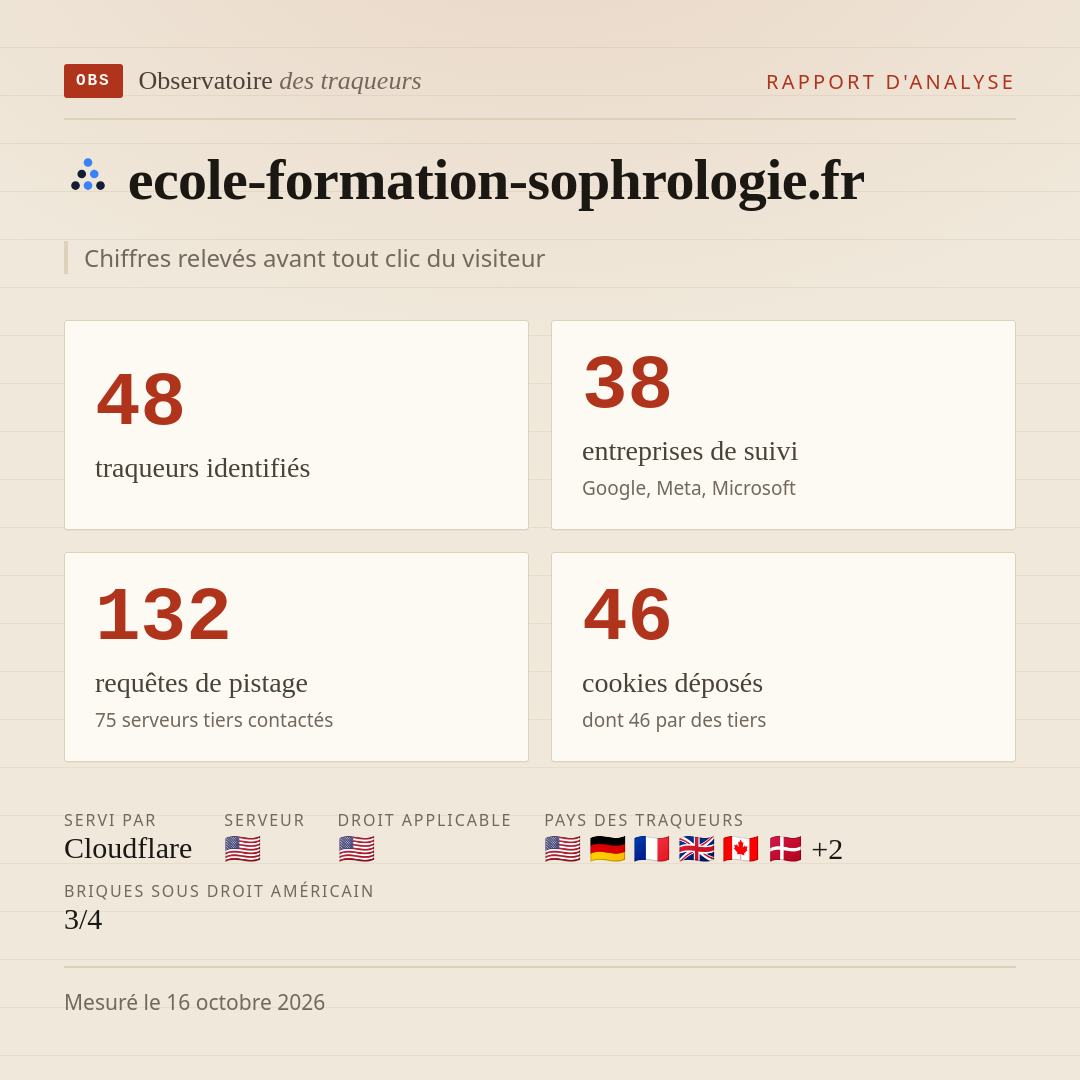Click US flag in Pays des traqueurs
The height and width of the screenshot is (1080, 1080).
click(x=563, y=849)
